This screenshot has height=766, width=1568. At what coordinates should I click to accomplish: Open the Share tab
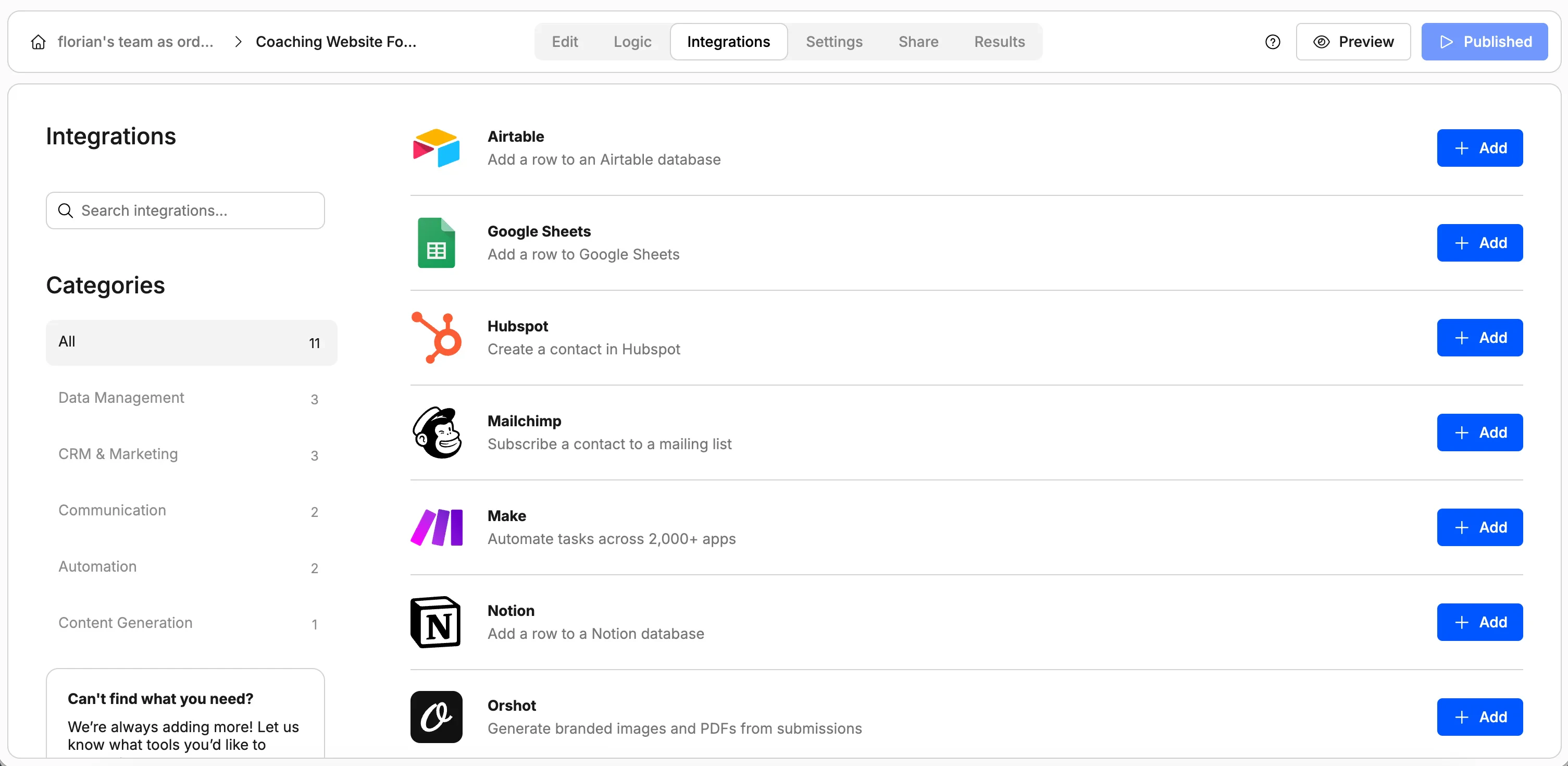(x=918, y=41)
